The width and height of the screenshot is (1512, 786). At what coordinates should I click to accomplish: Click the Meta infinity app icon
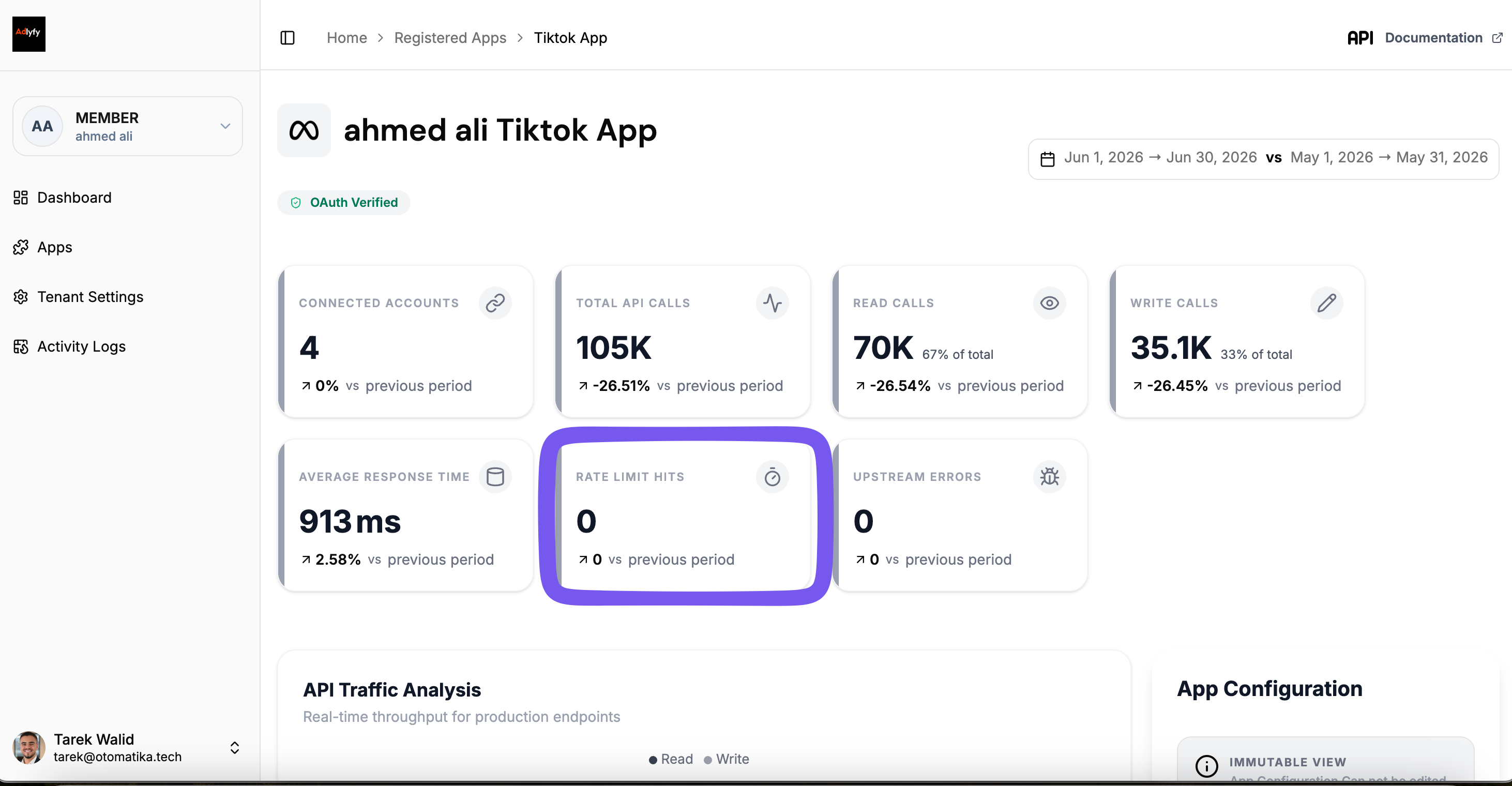coord(304,130)
